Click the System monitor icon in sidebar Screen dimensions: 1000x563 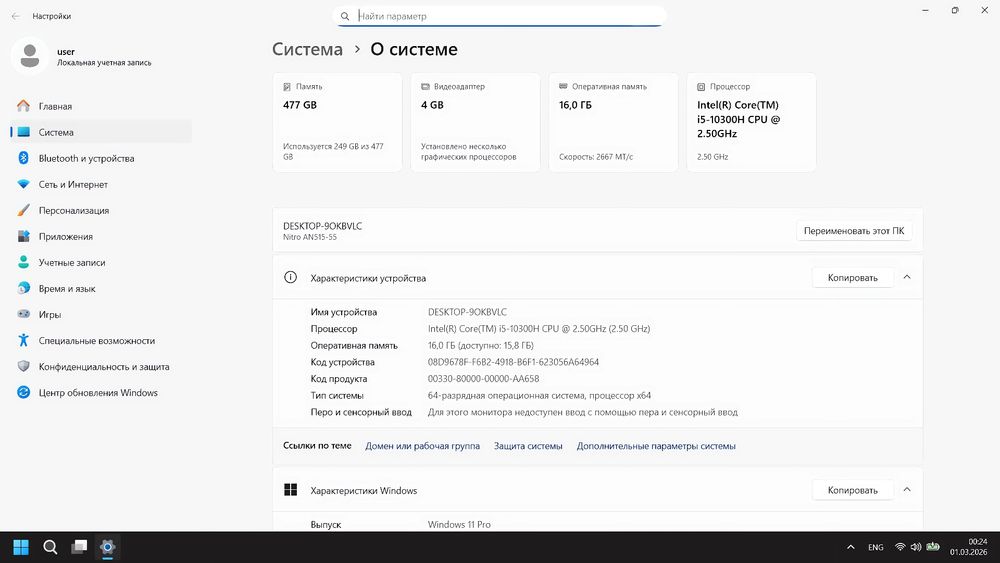click(x=24, y=132)
